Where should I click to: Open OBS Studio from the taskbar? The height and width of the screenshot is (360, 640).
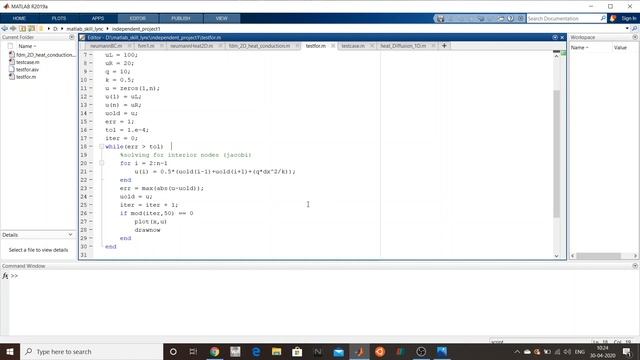(x=421, y=351)
